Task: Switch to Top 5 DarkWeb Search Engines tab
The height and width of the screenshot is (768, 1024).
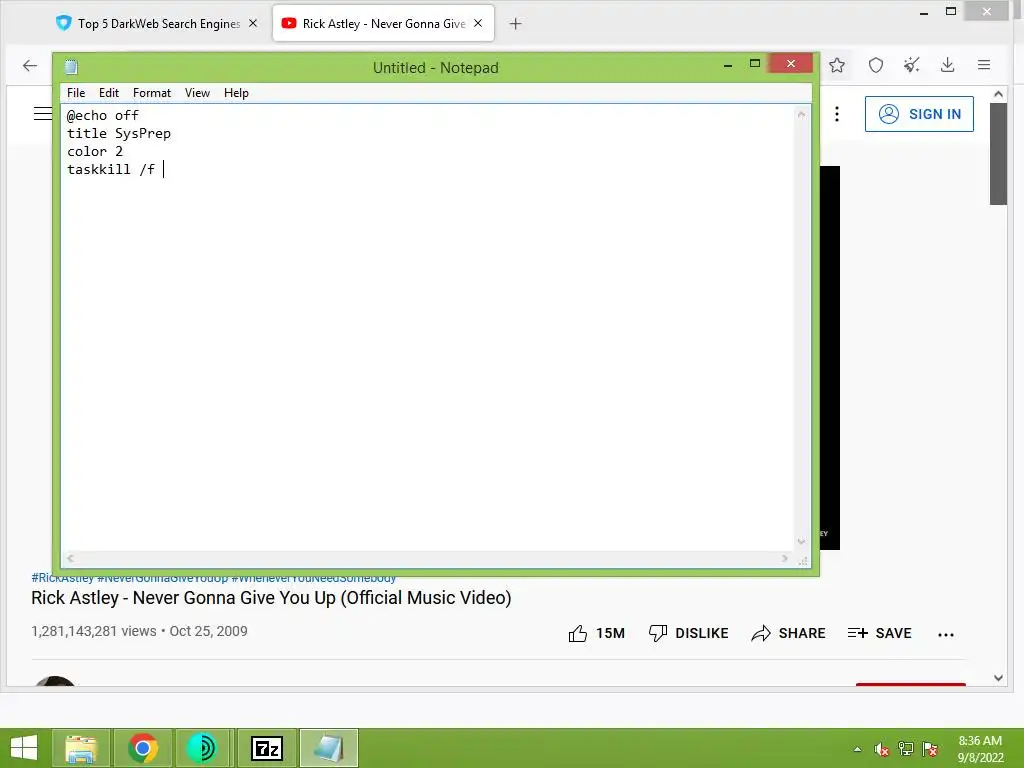Action: pos(159,24)
